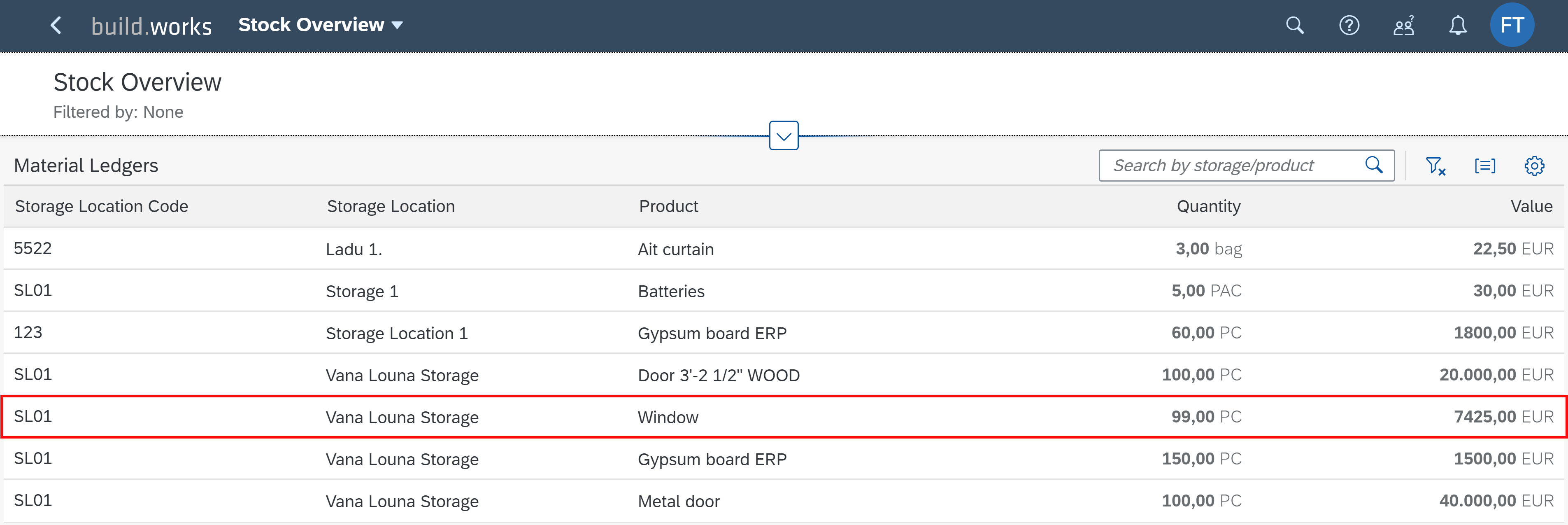
Task: Click the Filtered by: None text
Action: pyautogui.click(x=118, y=112)
